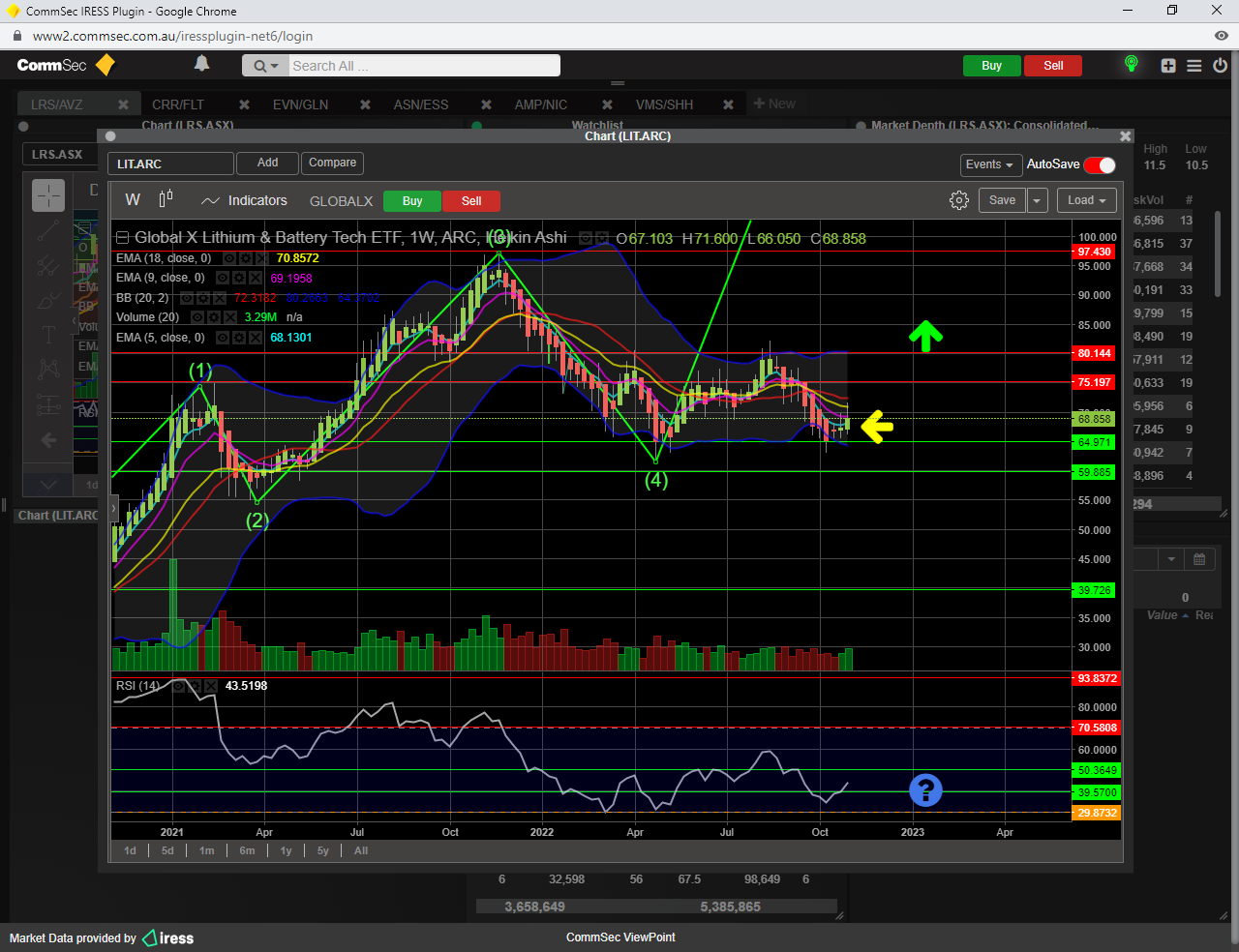
Task: Expand the chart's collapsed left side panel
Action: 113,508
